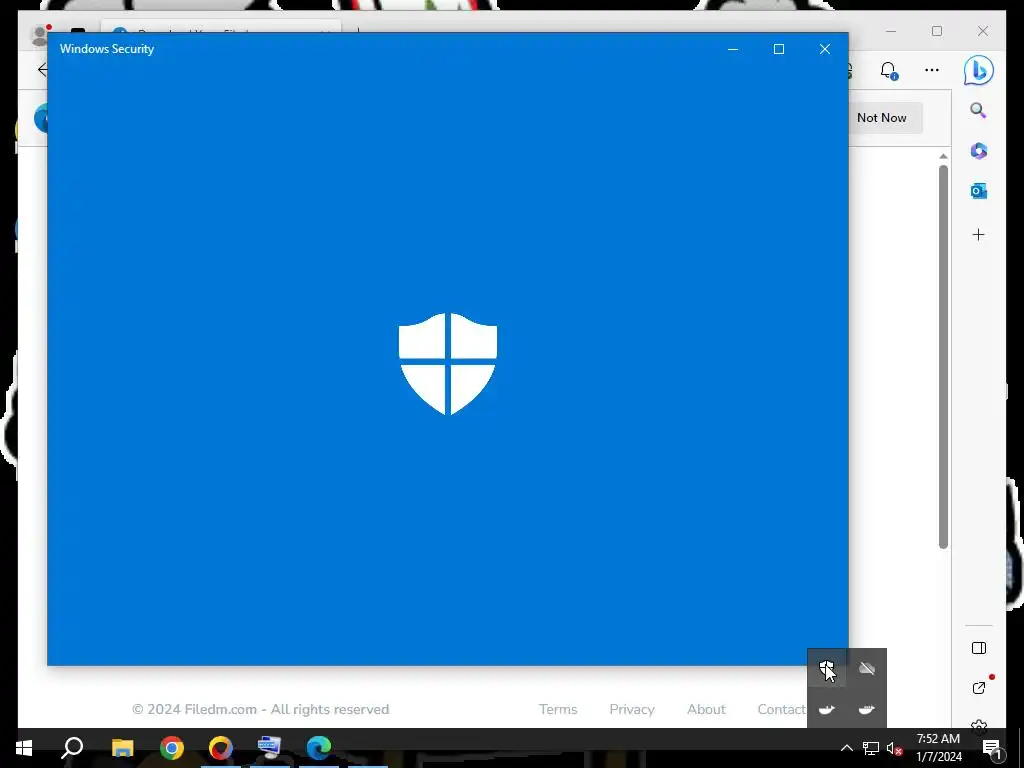Open the Bing Copilot sidebar button
Image resolution: width=1024 pixels, height=768 pixels.
978,71
